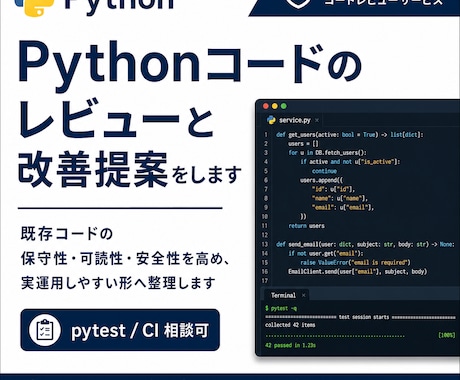Click code line "email": u["email"],
This screenshot has height=380, width=460.
pos(343,207)
